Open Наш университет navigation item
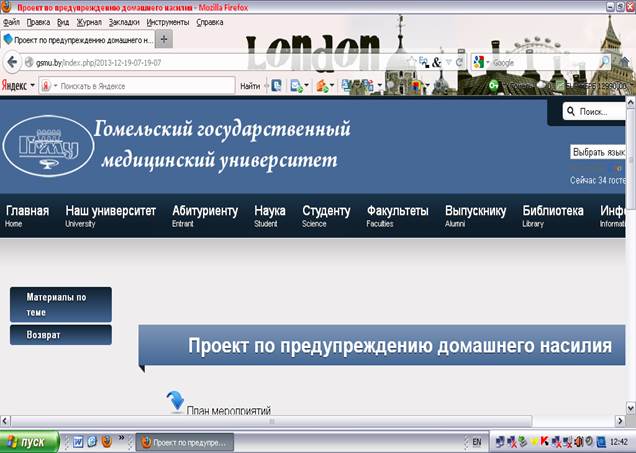Screen dimensions: 636x453 pos(110,216)
